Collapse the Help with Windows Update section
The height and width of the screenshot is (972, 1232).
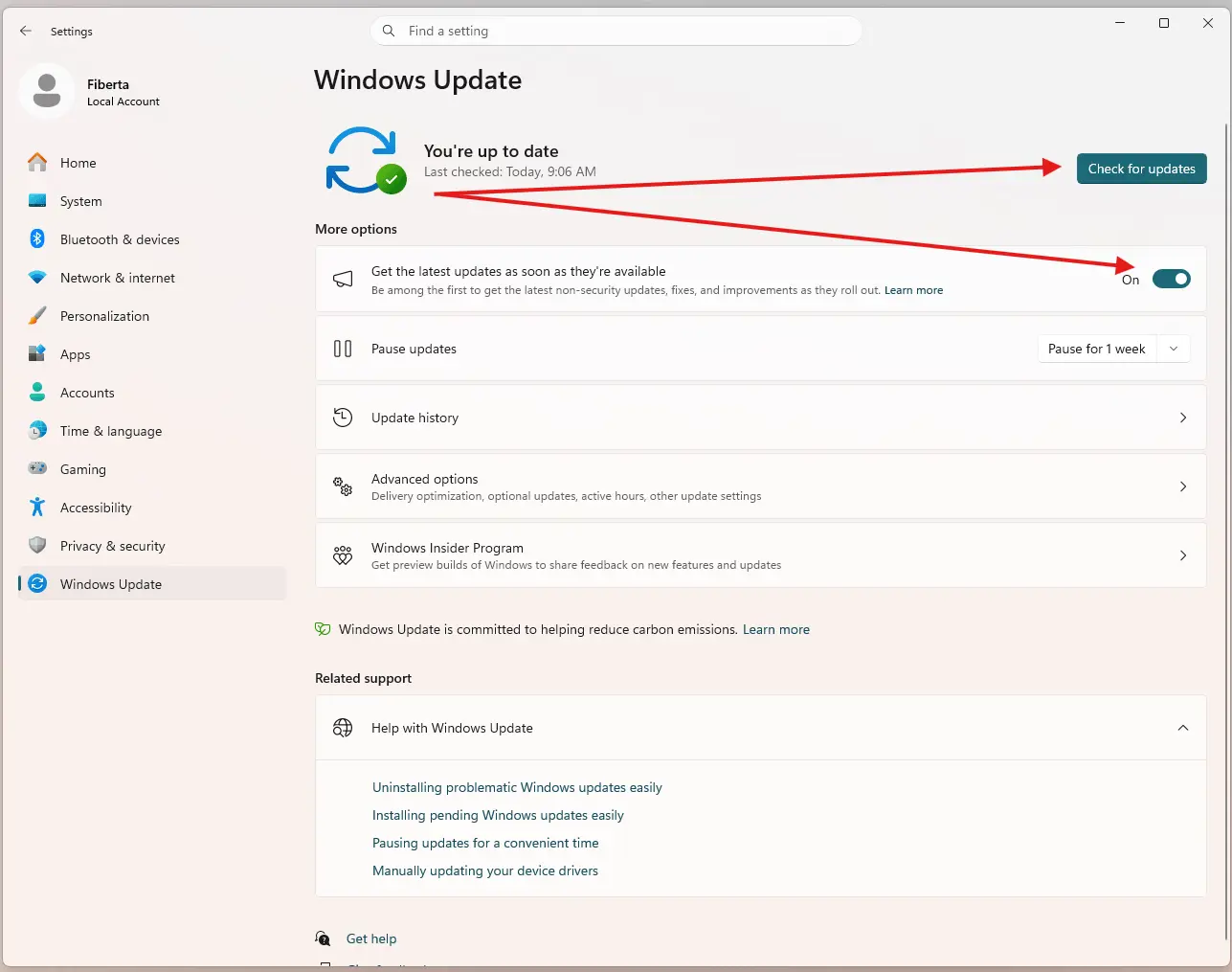pyautogui.click(x=1183, y=728)
